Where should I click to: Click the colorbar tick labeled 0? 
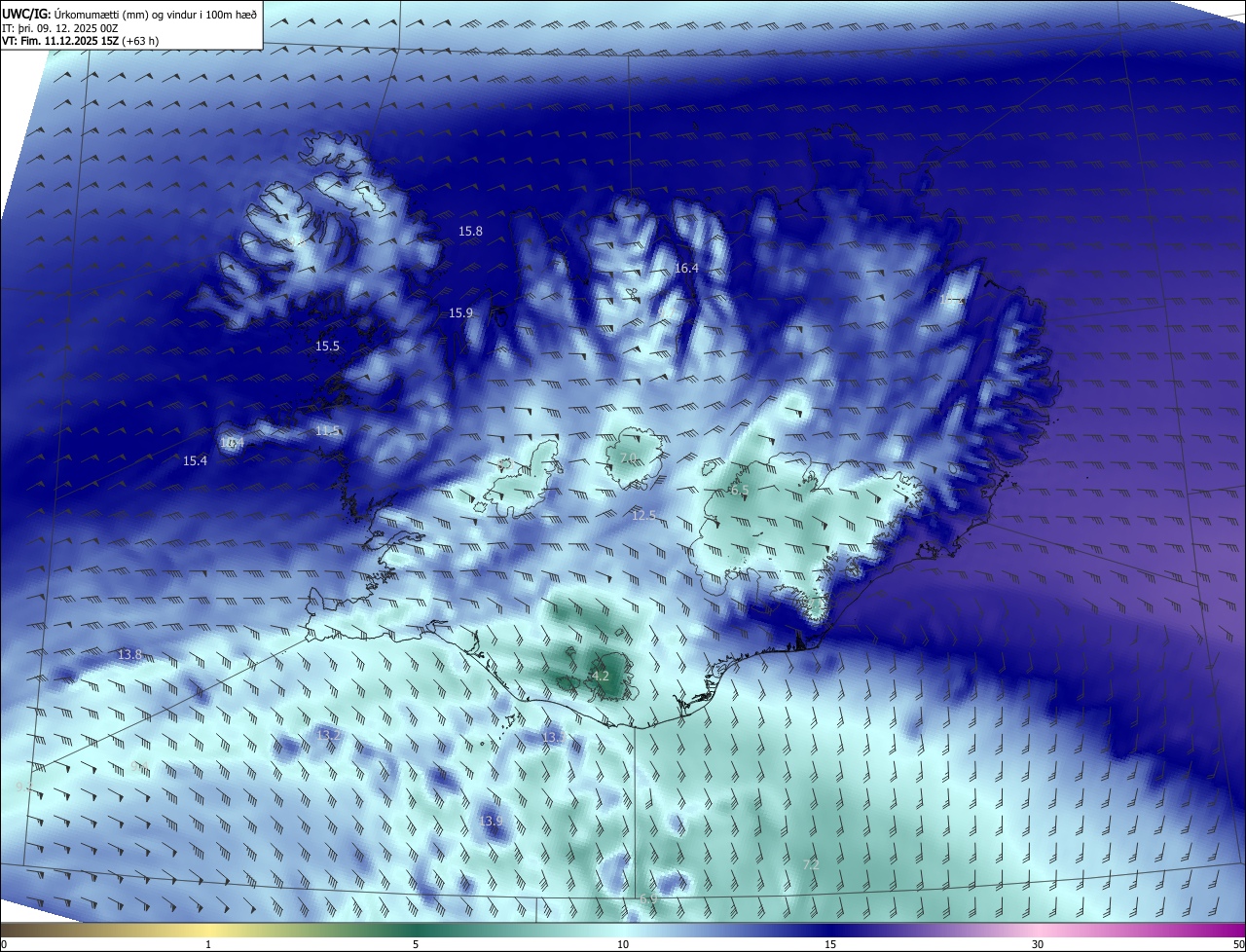pyautogui.click(x=4, y=945)
